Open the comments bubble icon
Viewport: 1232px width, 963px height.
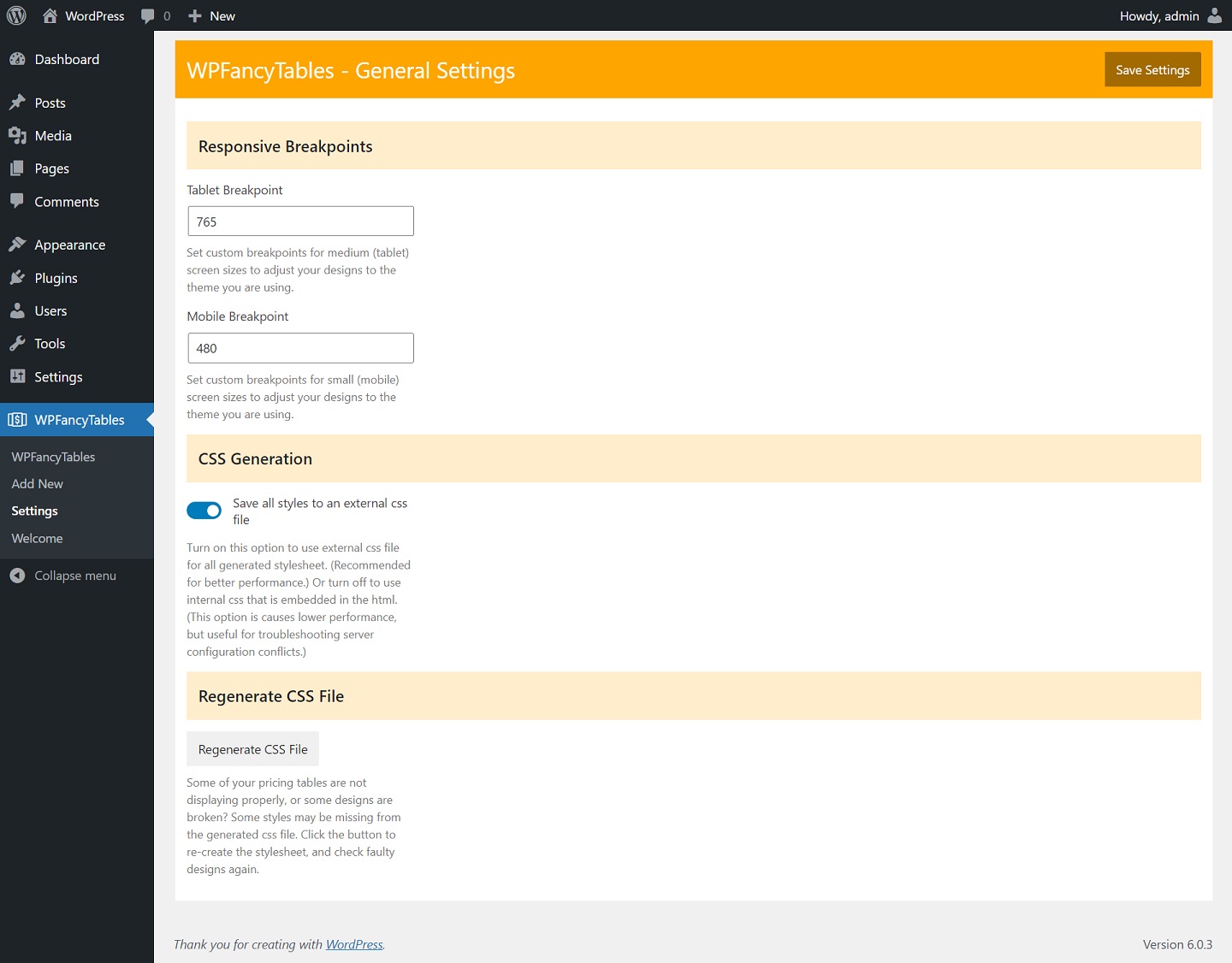pos(148,15)
